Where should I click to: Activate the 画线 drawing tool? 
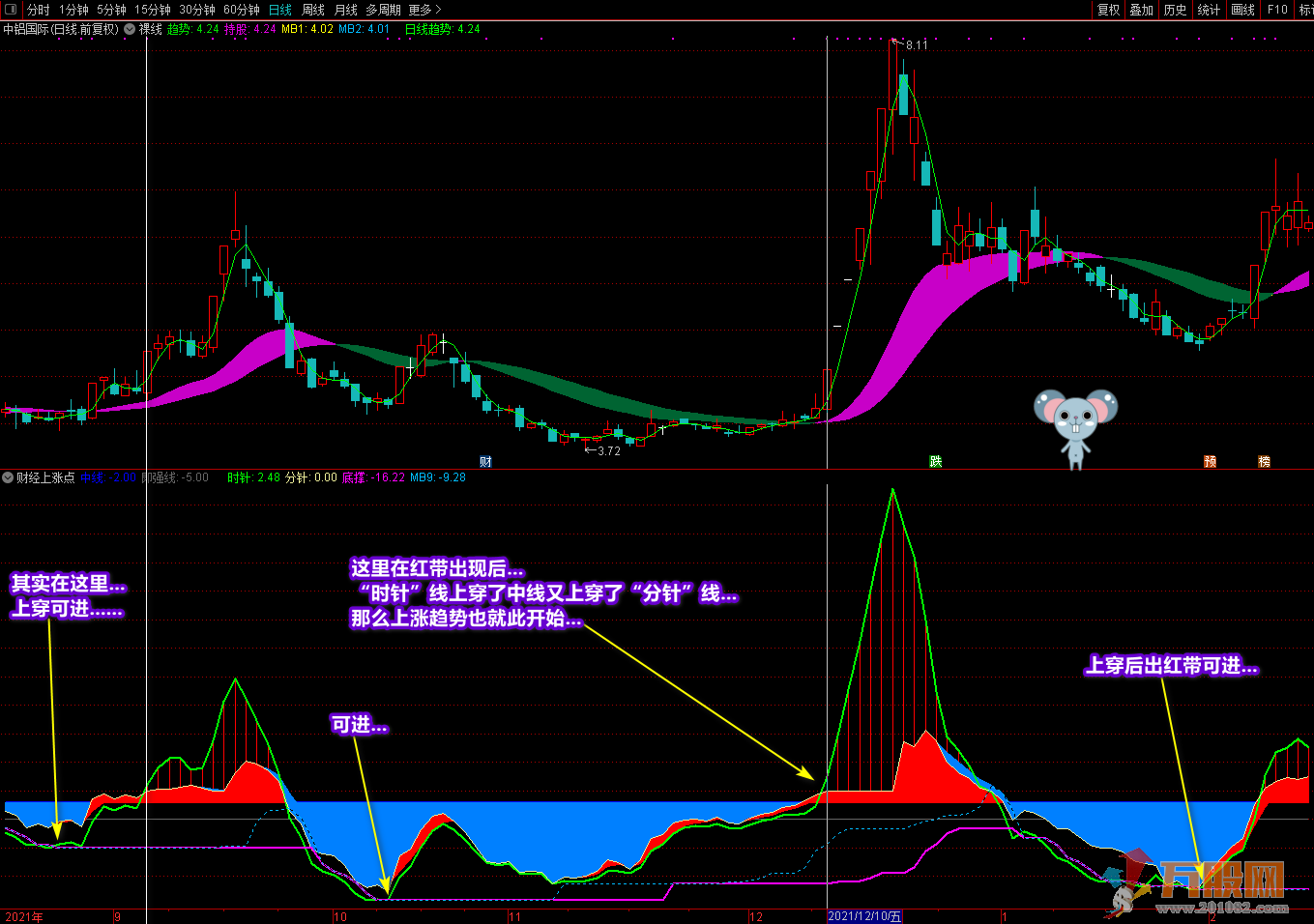coord(1242,10)
